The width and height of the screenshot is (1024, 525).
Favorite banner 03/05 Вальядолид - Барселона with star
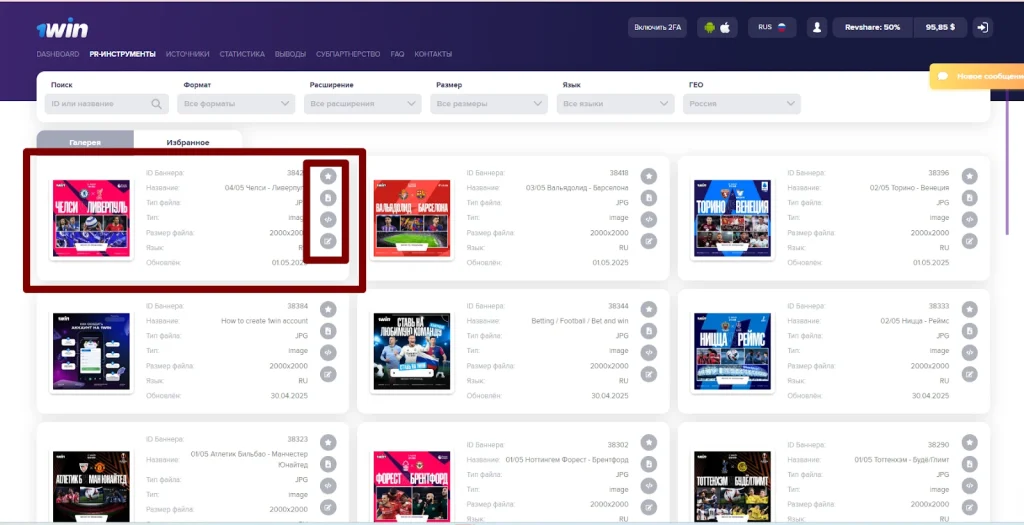648,176
